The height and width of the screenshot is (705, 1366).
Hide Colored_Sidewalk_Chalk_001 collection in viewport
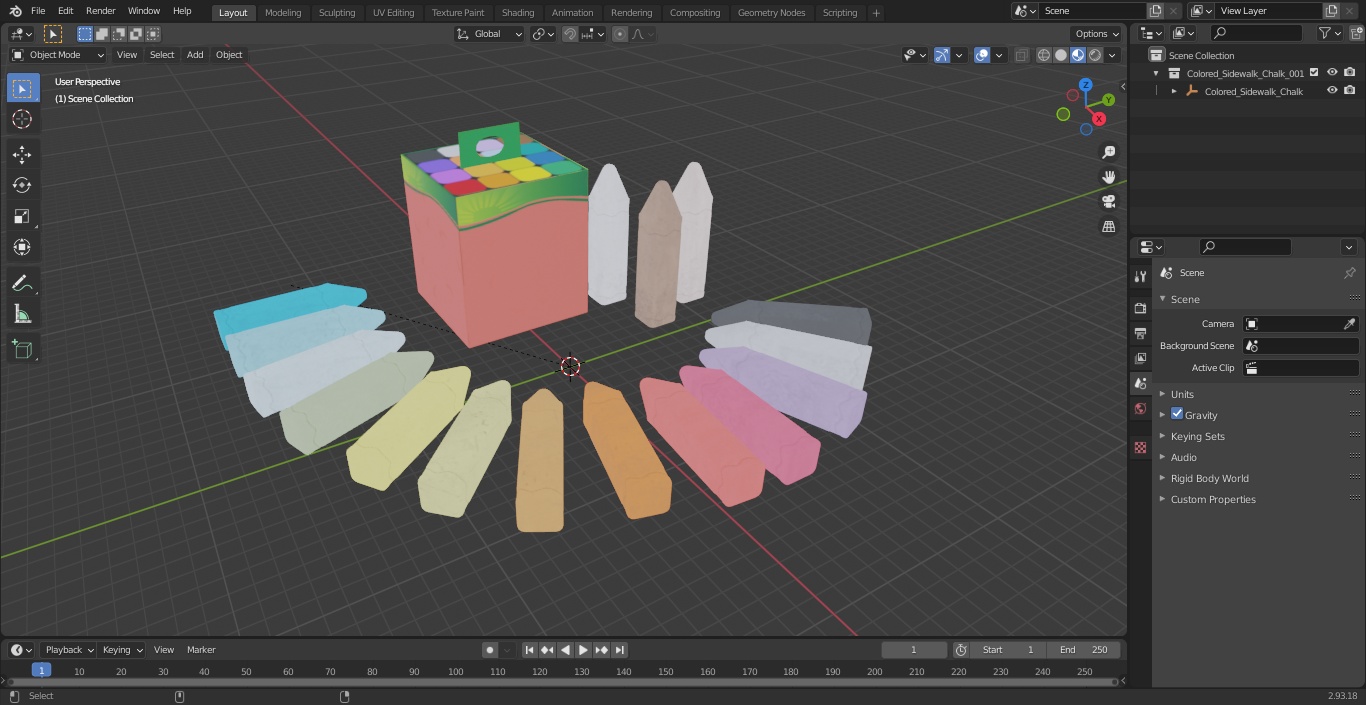tap(1332, 73)
